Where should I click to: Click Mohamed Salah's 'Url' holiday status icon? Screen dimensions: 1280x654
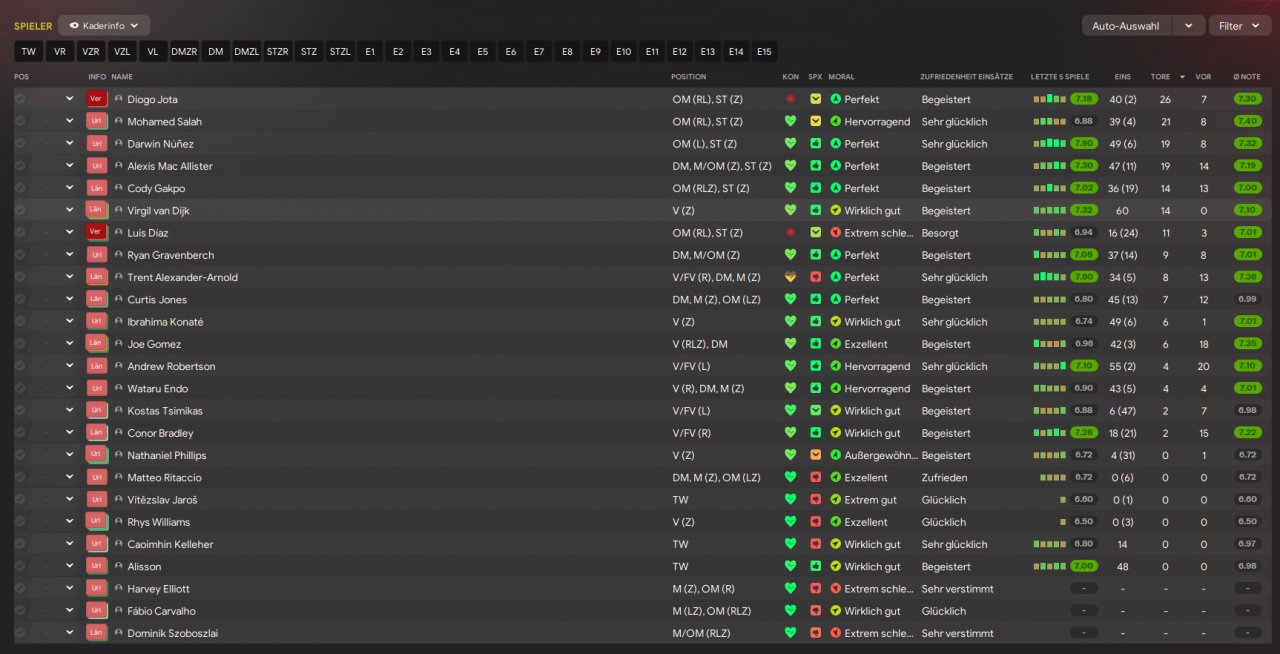coord(97,121)
